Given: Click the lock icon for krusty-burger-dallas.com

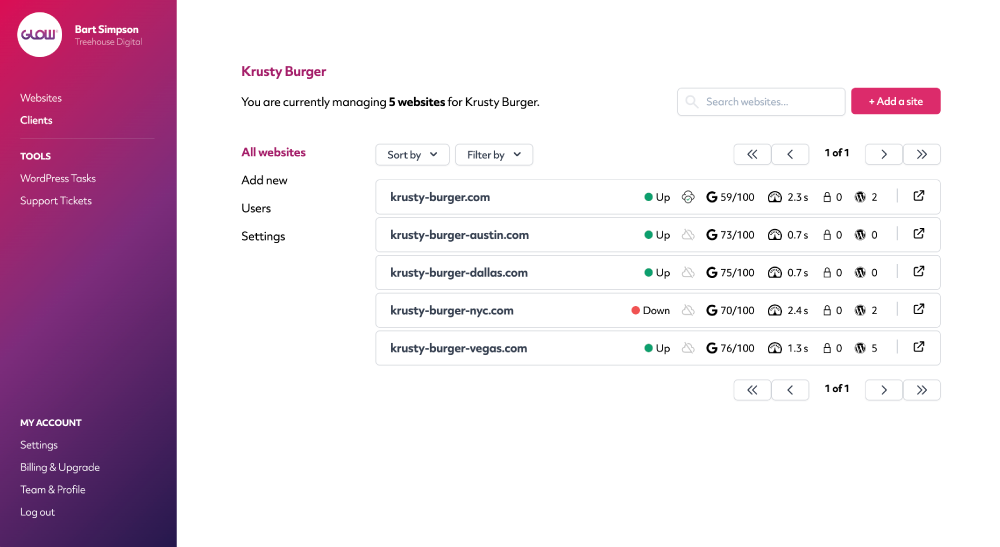Looking at the screenshot, I should [827, 272].
